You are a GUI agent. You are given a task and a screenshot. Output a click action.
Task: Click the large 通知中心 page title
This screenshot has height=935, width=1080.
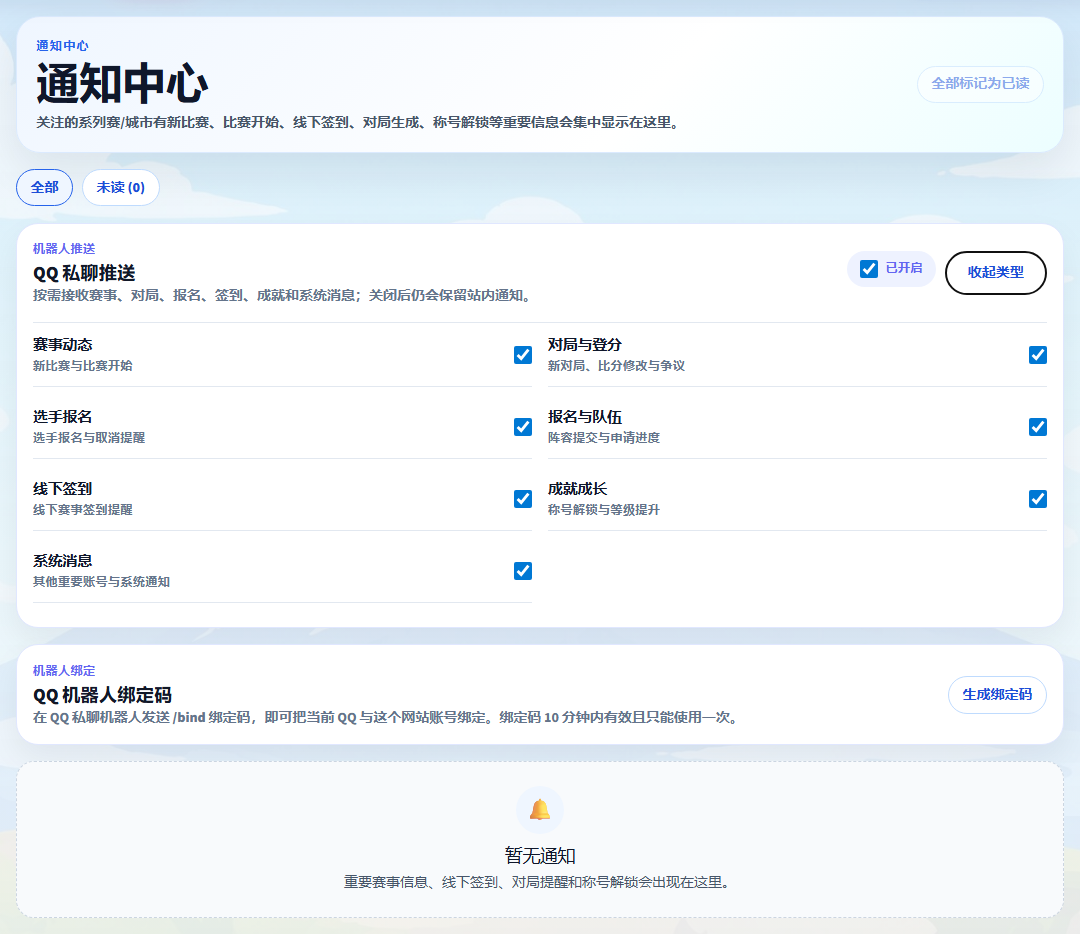point(122,84)
